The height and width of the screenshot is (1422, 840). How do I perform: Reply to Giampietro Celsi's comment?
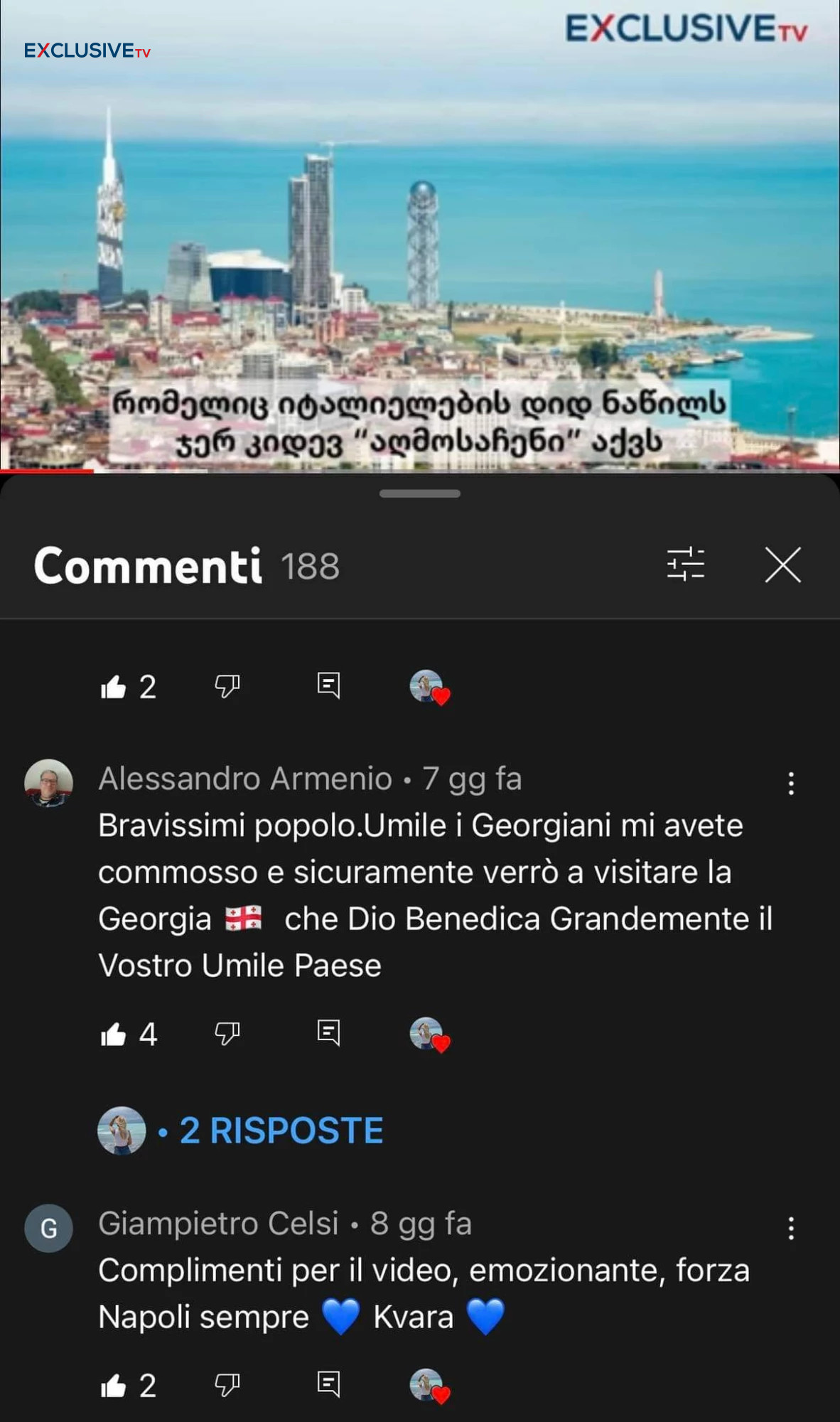328,1384
